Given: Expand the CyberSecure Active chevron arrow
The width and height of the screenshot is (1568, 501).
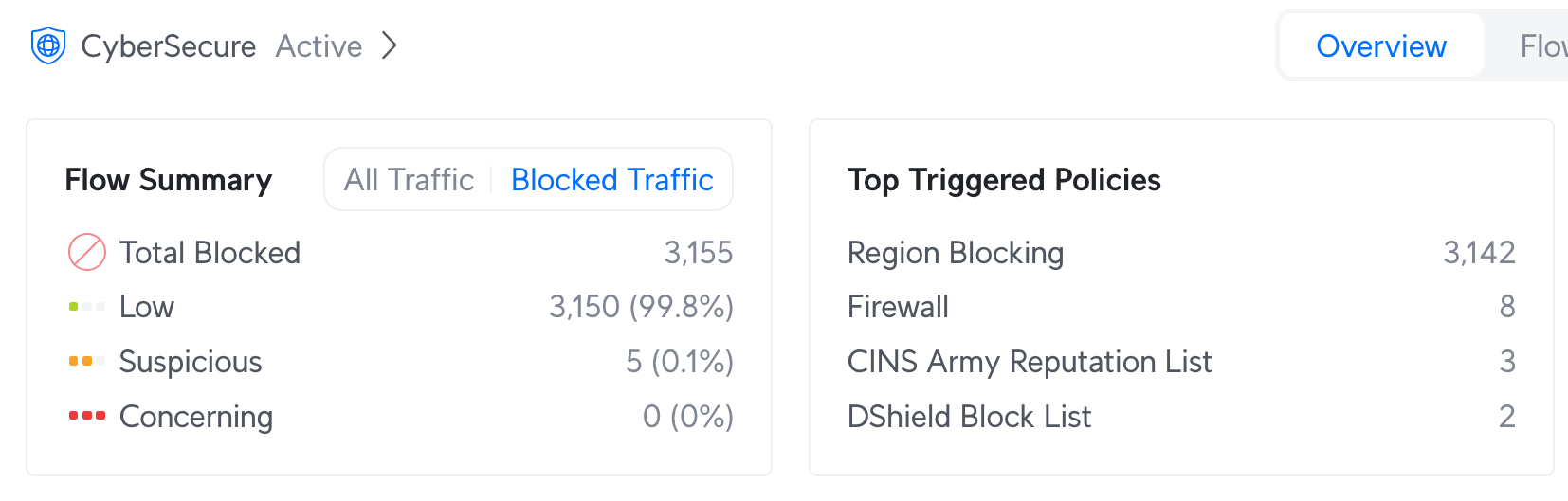Looking at the screenshot, I should pyautogui.click(x=389, y=45).
